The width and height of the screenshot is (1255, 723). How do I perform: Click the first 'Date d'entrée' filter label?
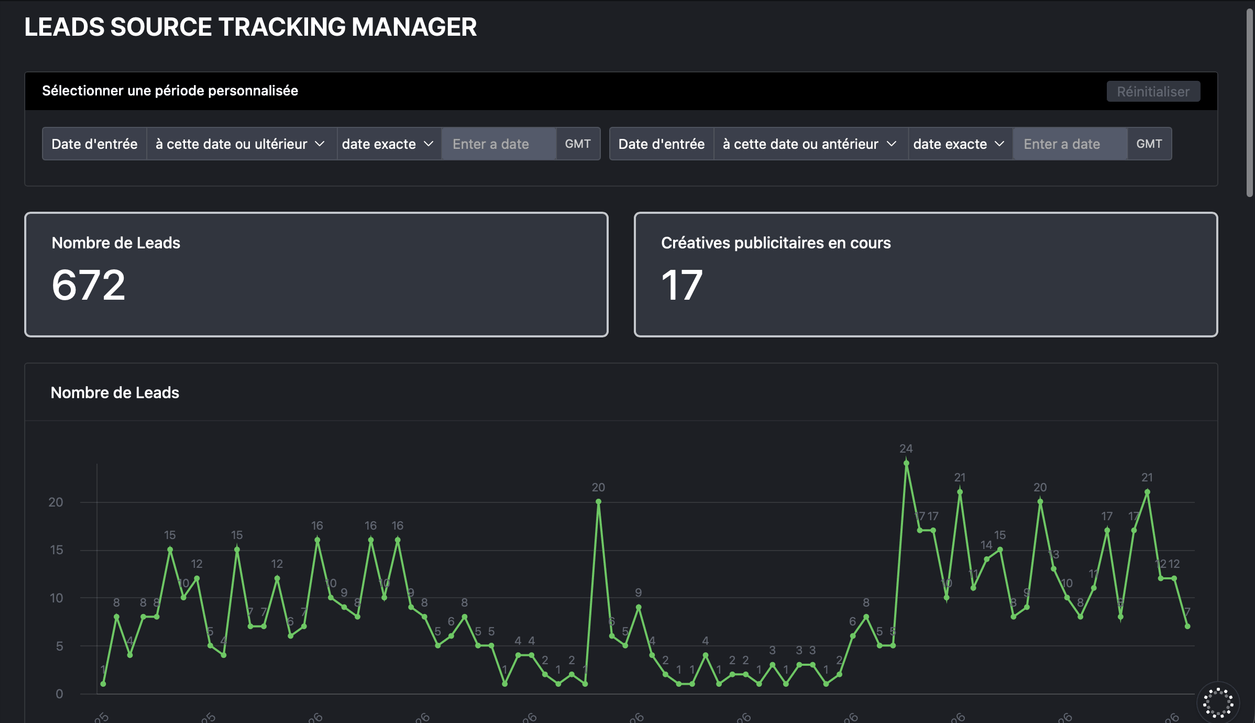pyautogui.click(x=95, y=144)
